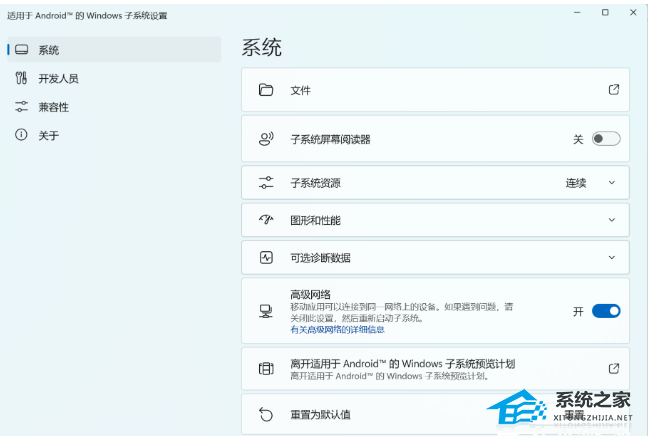Click the info circle icon beside 关于

pyautogui.click(x=21, y=134)
